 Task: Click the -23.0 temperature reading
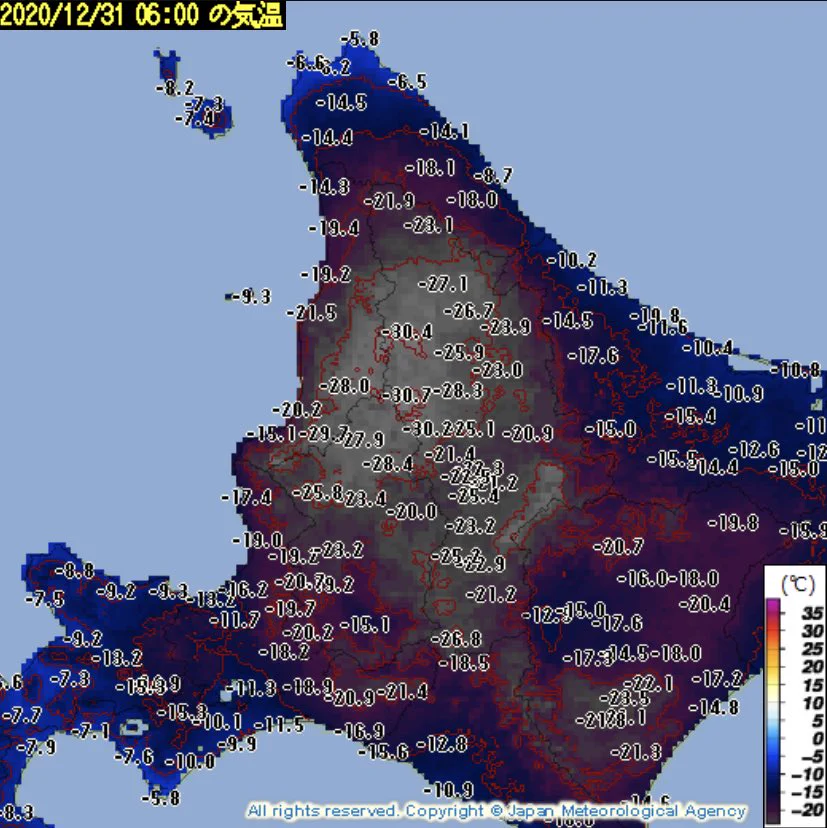498,370
